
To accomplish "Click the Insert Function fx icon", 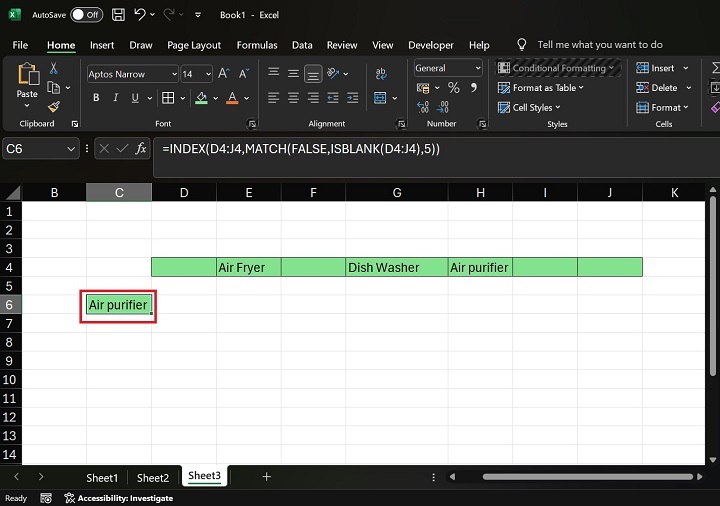I will pos(141,148).
